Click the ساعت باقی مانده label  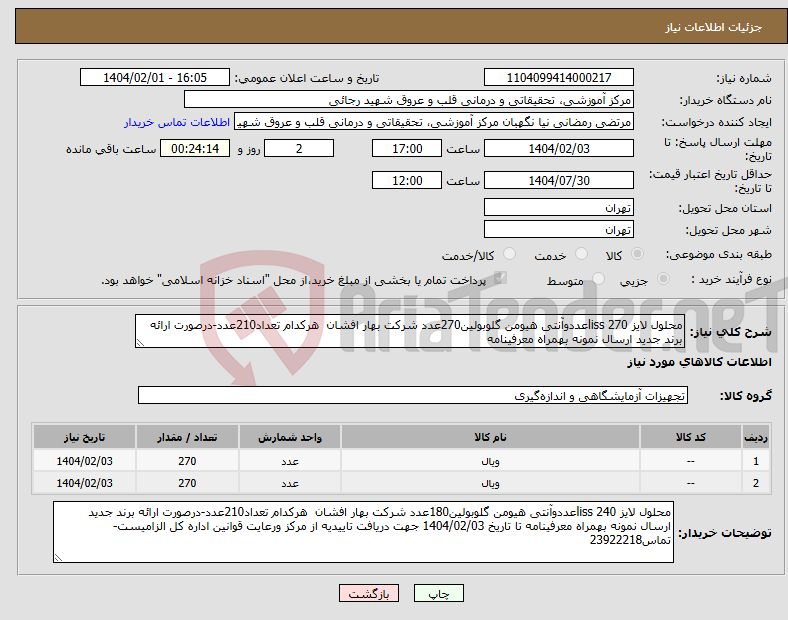point(111,149)
